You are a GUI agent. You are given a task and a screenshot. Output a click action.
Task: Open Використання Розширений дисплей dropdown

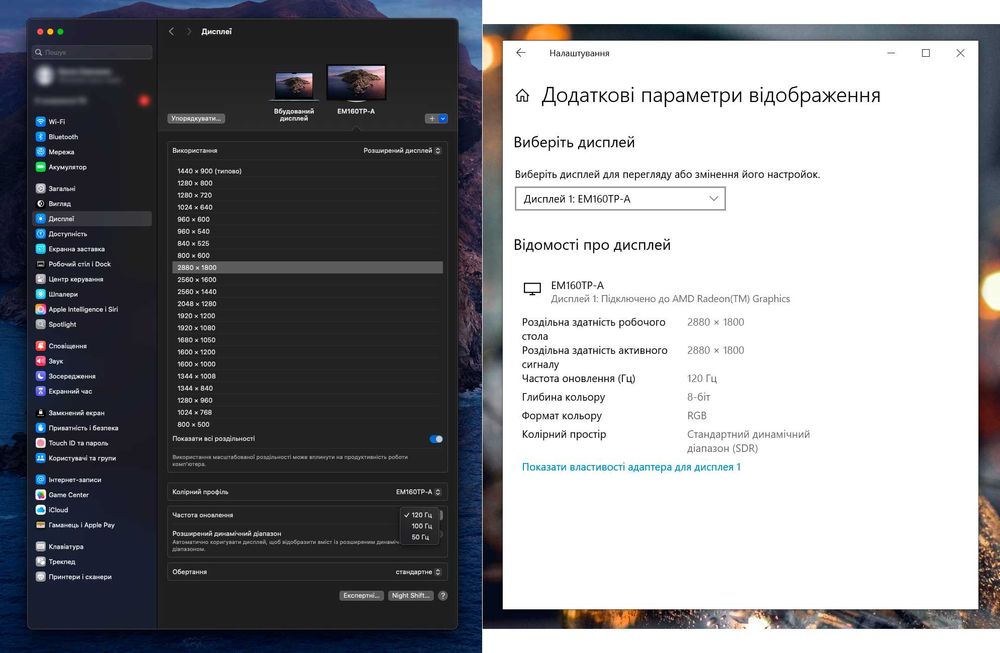(402, 150)
